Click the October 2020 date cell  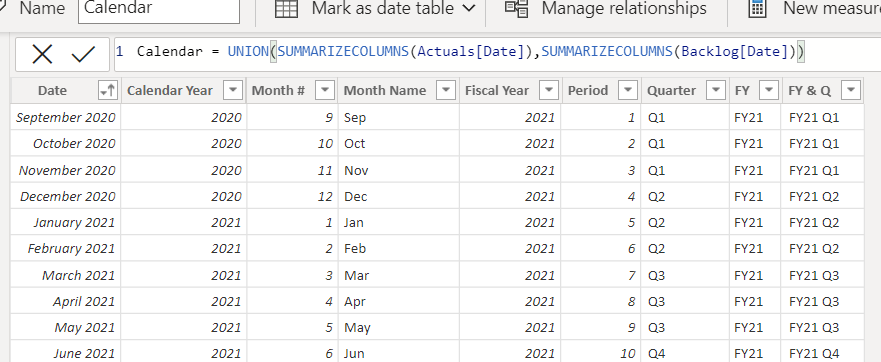[x=66, y=143]
